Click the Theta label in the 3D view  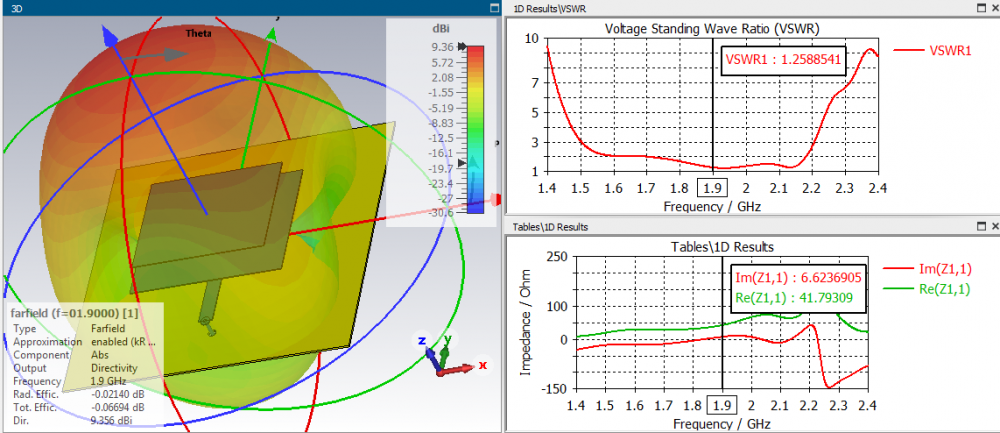coord(198,33)
